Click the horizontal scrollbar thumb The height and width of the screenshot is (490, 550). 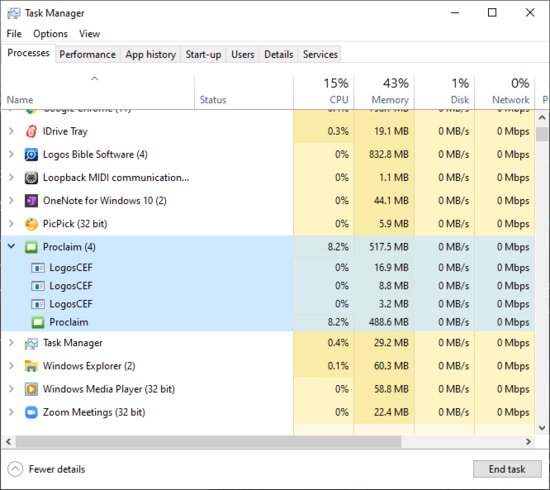(x=208, y=442)
